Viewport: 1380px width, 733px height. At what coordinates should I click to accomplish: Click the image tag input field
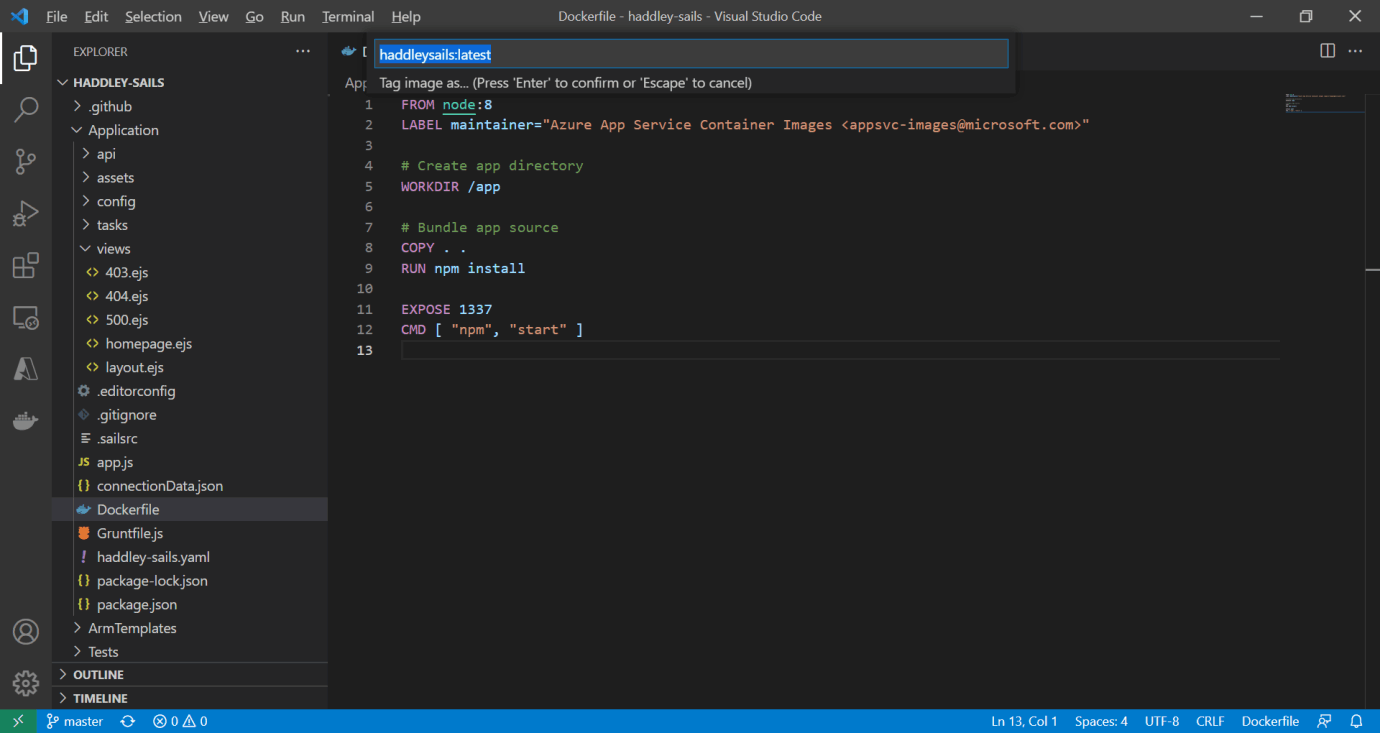tap(690, 55)
